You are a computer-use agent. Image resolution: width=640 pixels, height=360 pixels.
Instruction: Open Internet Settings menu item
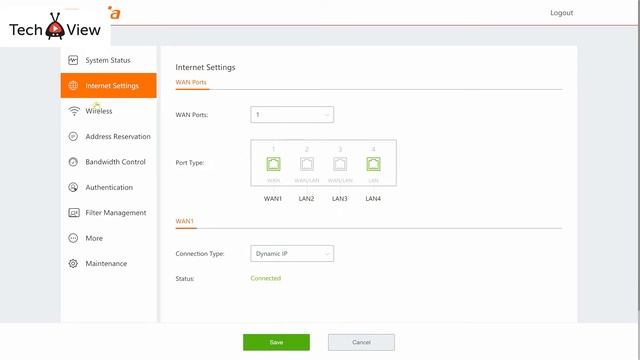pos(109,85)
